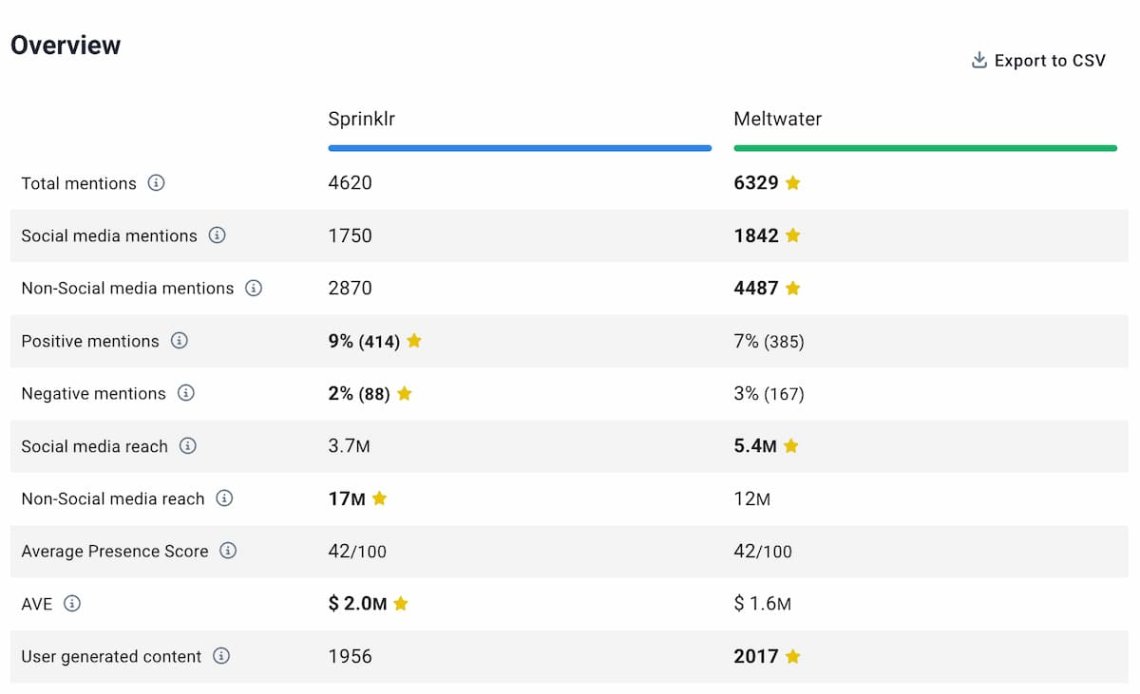This screenshot has width=1140, height=694.
Task: Click the Average Presence Score info icon
Action: pos(228,551)
